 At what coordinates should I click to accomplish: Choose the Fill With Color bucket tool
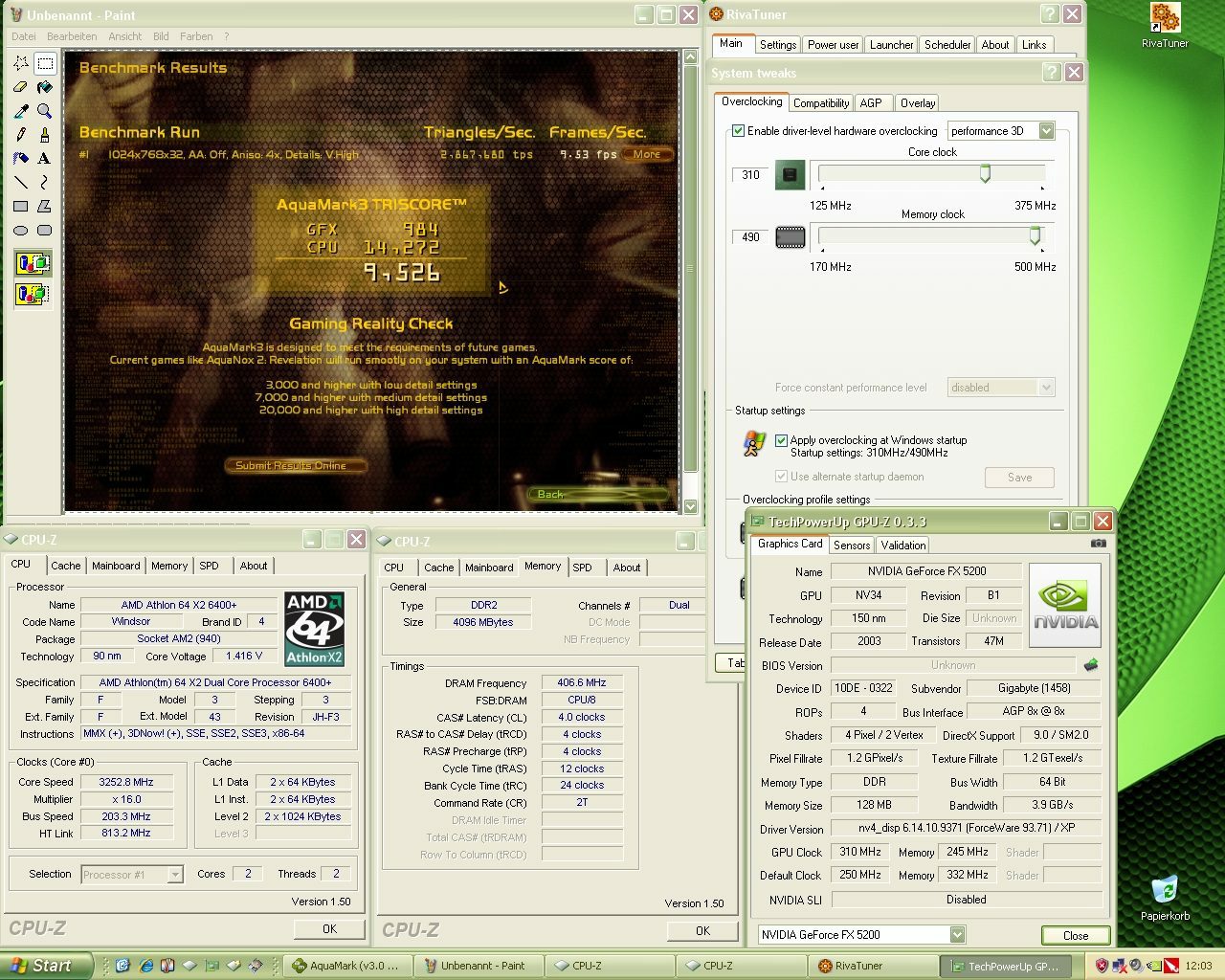pos(44,88)
